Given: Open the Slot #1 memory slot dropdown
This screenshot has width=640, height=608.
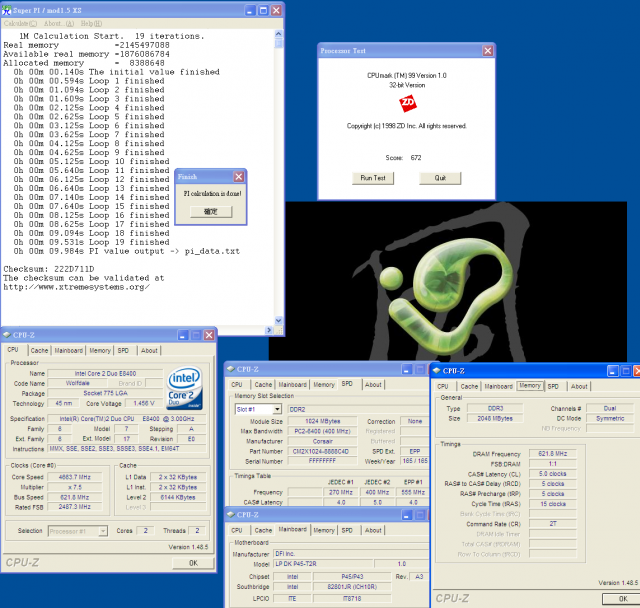Looking at the screenshot, I should pos(277,409).
